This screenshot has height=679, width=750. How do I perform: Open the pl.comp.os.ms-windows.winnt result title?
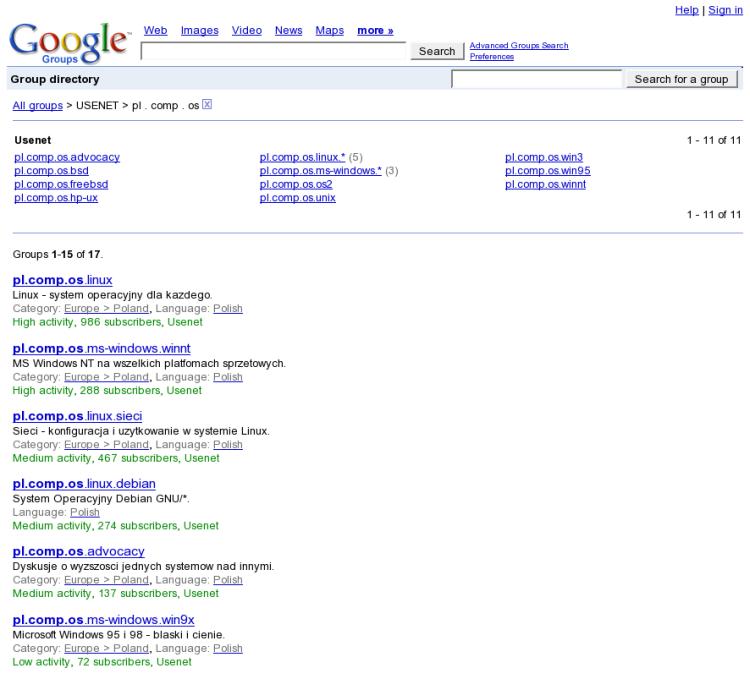(101, 348)
